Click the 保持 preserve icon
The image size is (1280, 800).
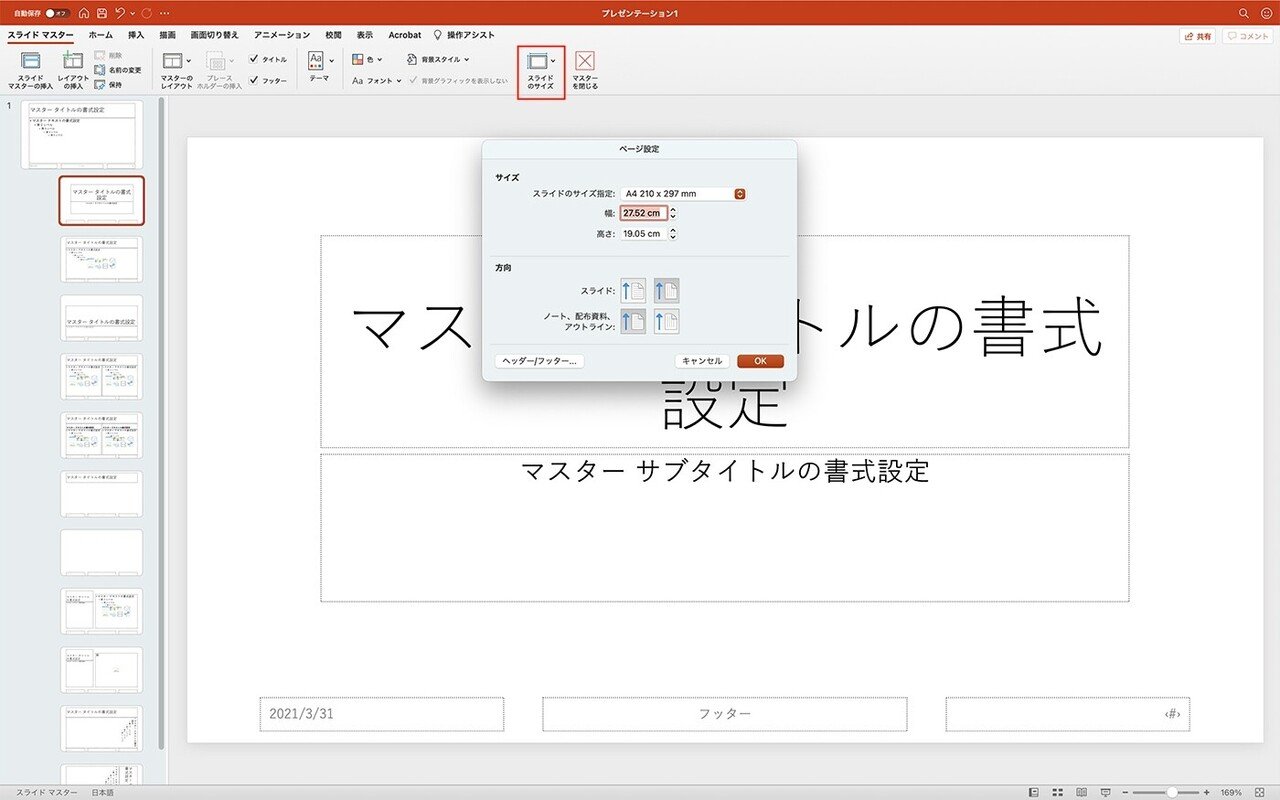click(x=100, y=84)
